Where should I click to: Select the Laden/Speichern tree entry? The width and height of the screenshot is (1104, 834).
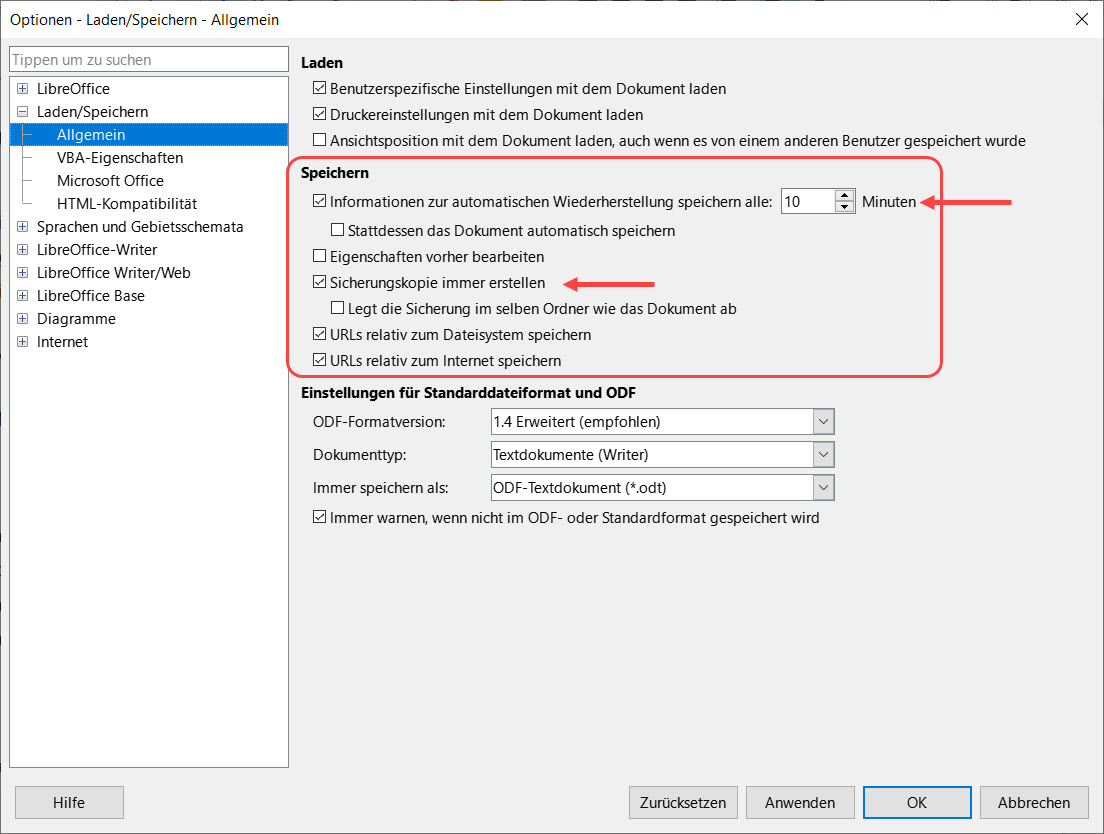point(92,112)
